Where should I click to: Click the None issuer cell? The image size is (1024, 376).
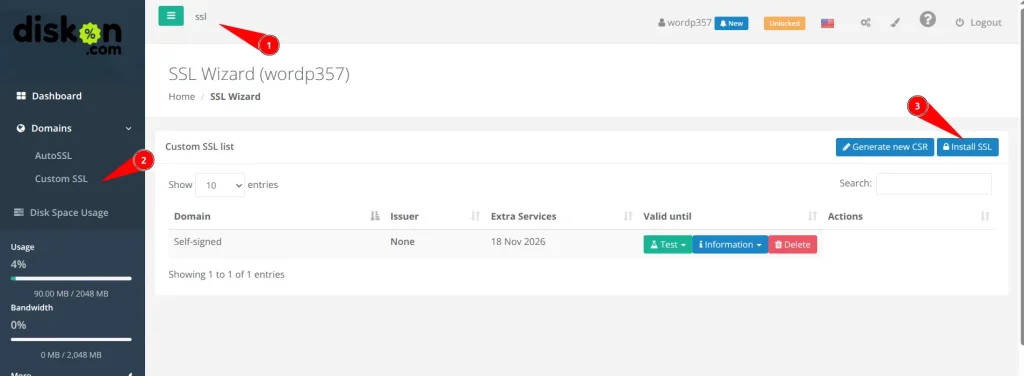point(402,242)
